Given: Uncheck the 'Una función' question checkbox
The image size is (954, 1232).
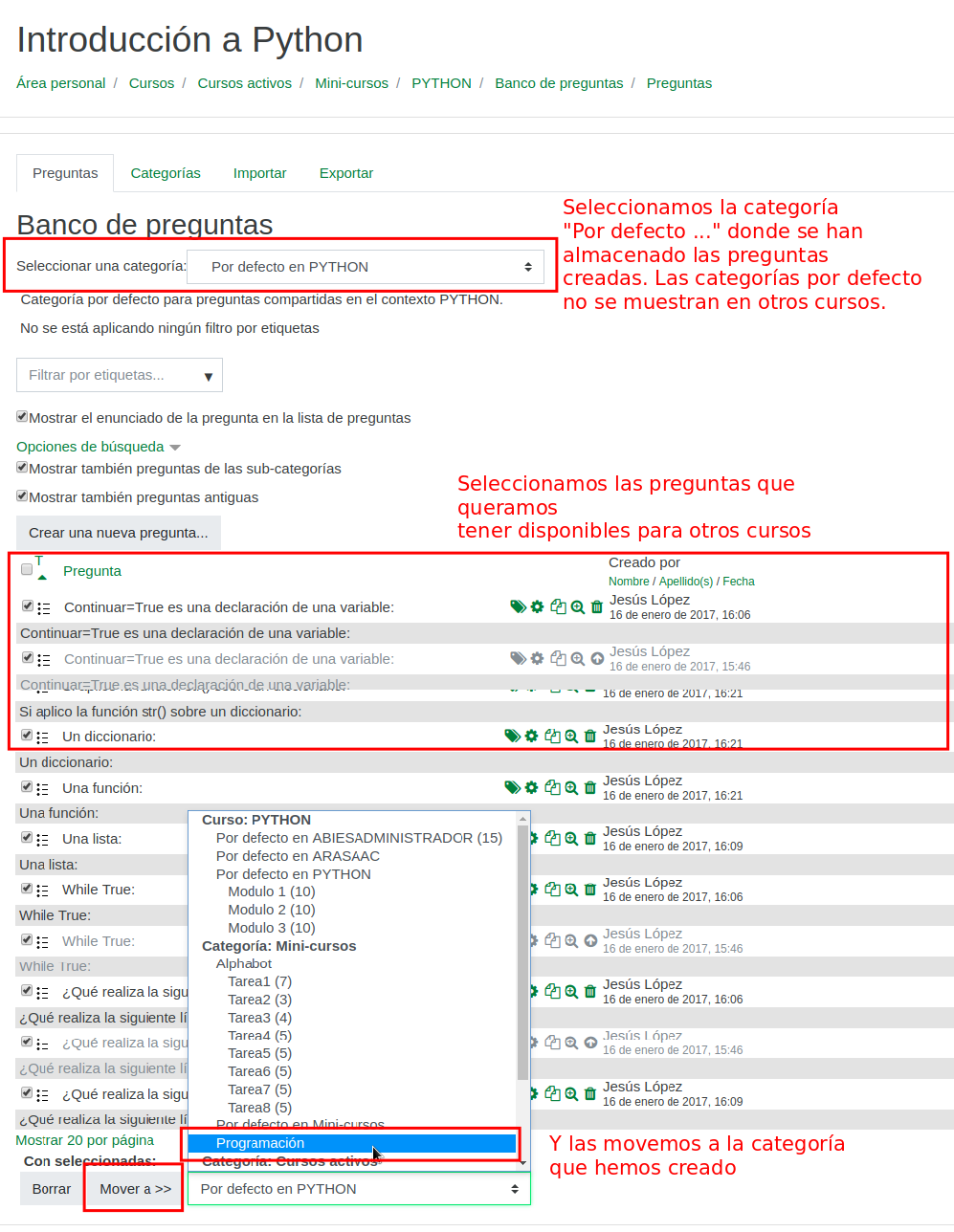Looking at the screenshot, I should coord(27,786).
